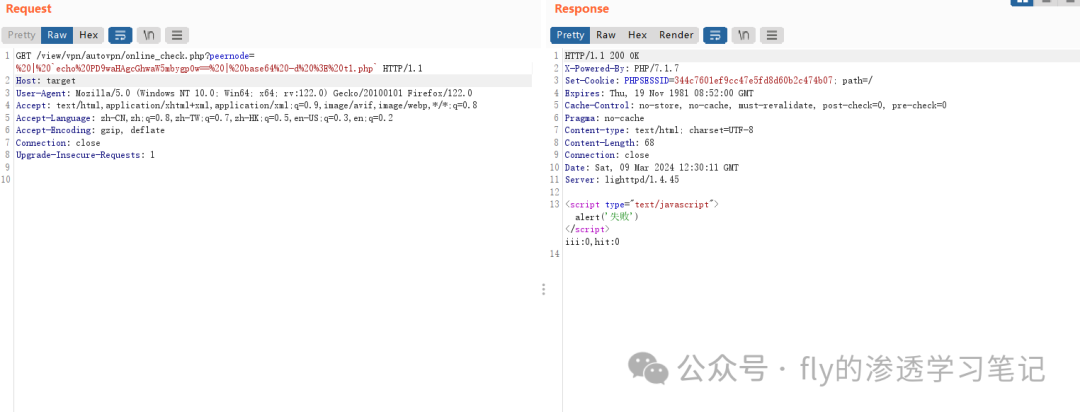Click the Request panel title
The width and height of the screenshot is (1080, 412).
coord(28,9)
